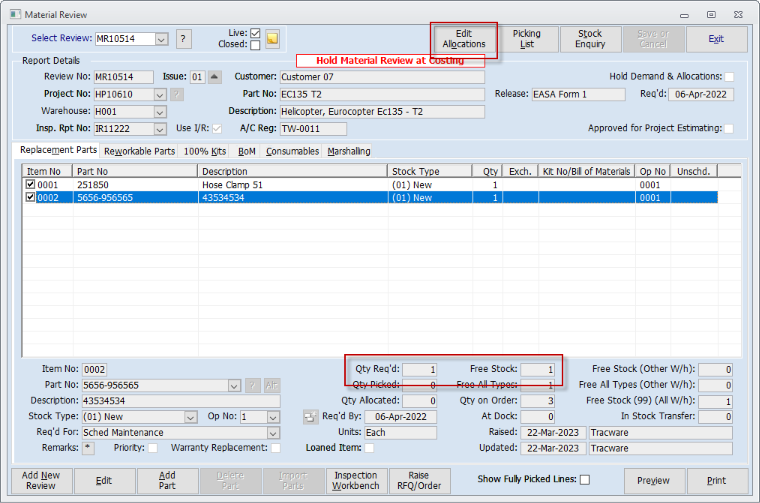
Task: Click the yellow note icon beside Live checkbox
Action: (272, 39)
